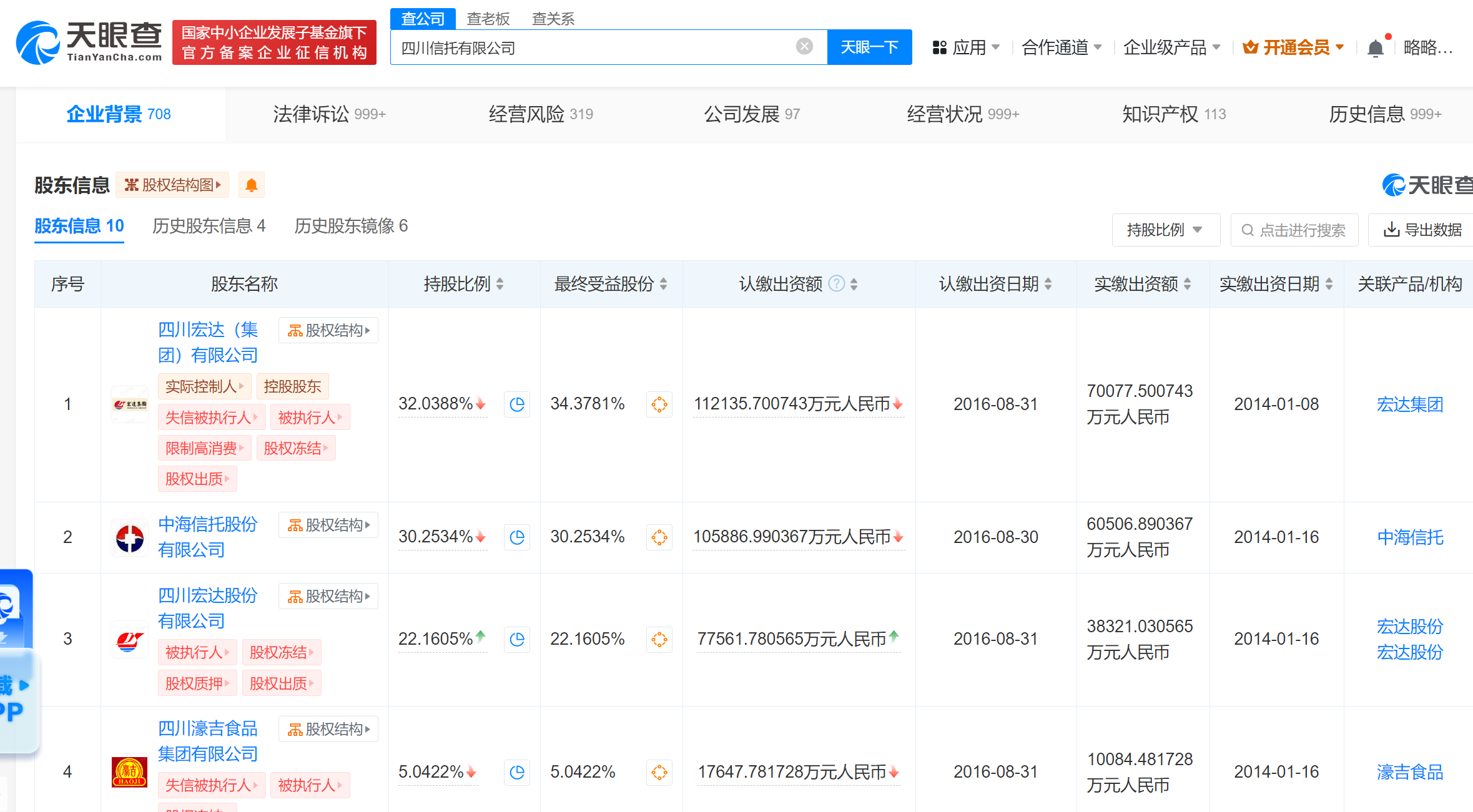The image size is (1473, 812).
Task: Clear the search box with X icon
Action: [x=804, y=46]
